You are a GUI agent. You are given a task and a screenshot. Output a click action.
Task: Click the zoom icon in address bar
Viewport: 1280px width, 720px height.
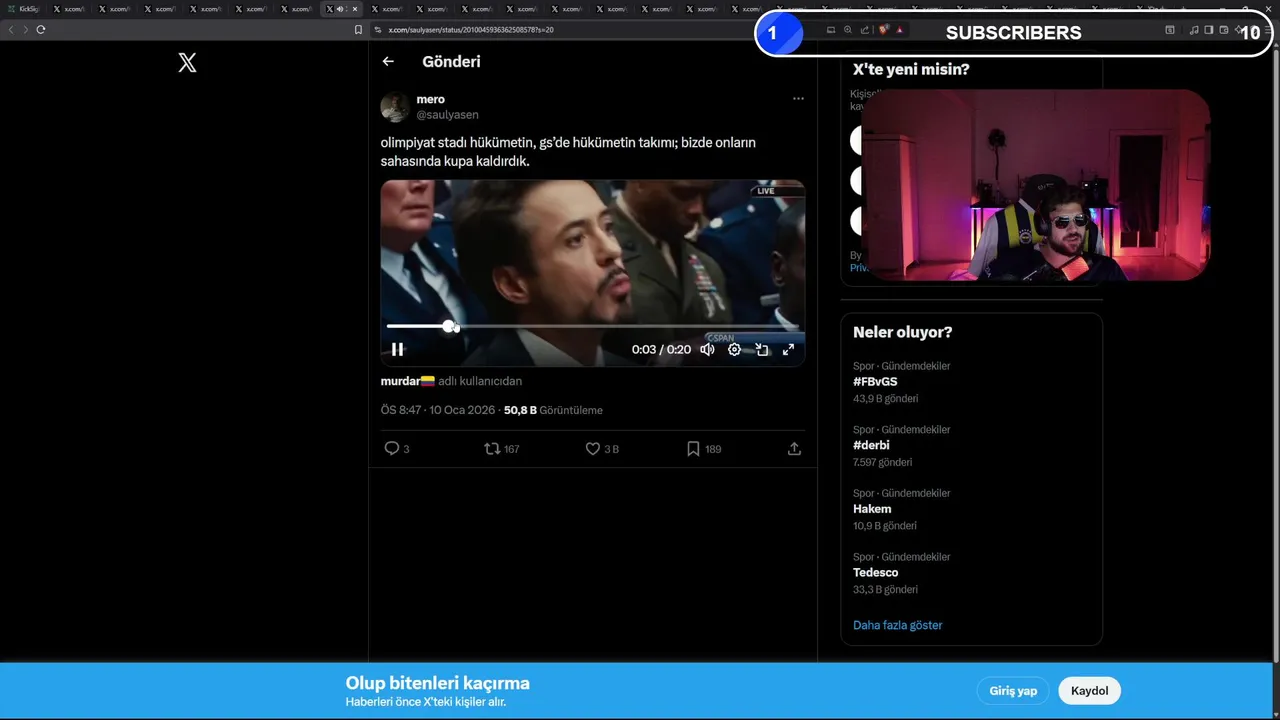tap(848, 30)
